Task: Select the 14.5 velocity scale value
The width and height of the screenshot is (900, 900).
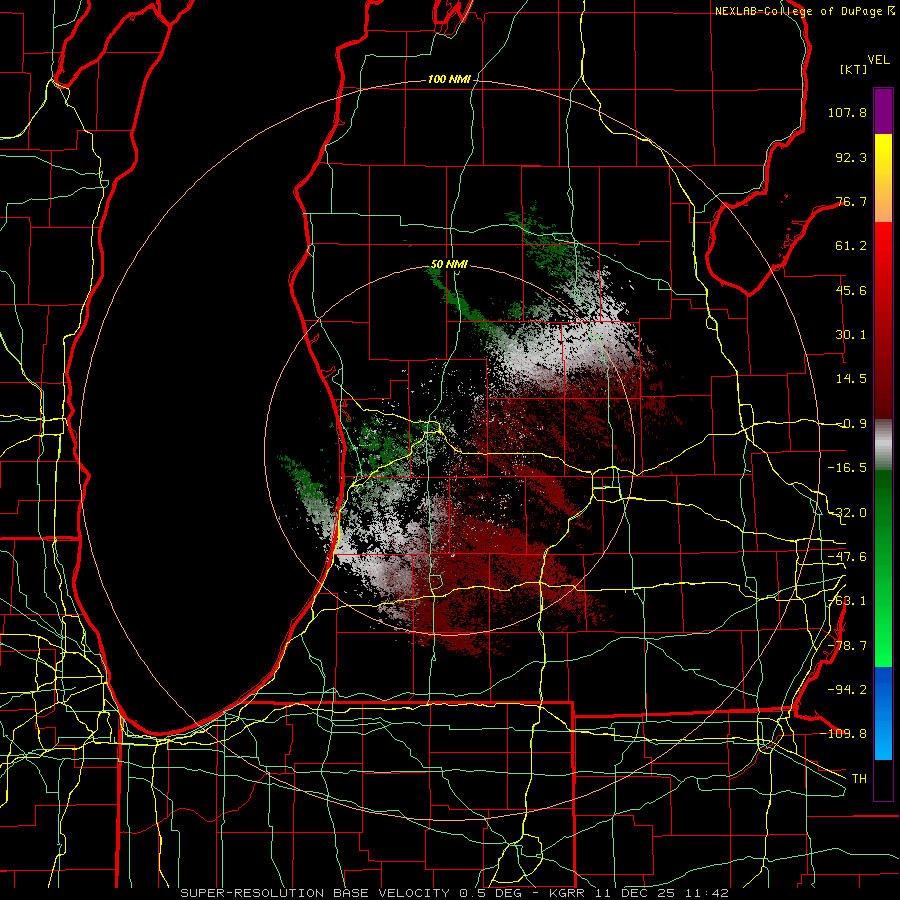Action: click(851, 379)
